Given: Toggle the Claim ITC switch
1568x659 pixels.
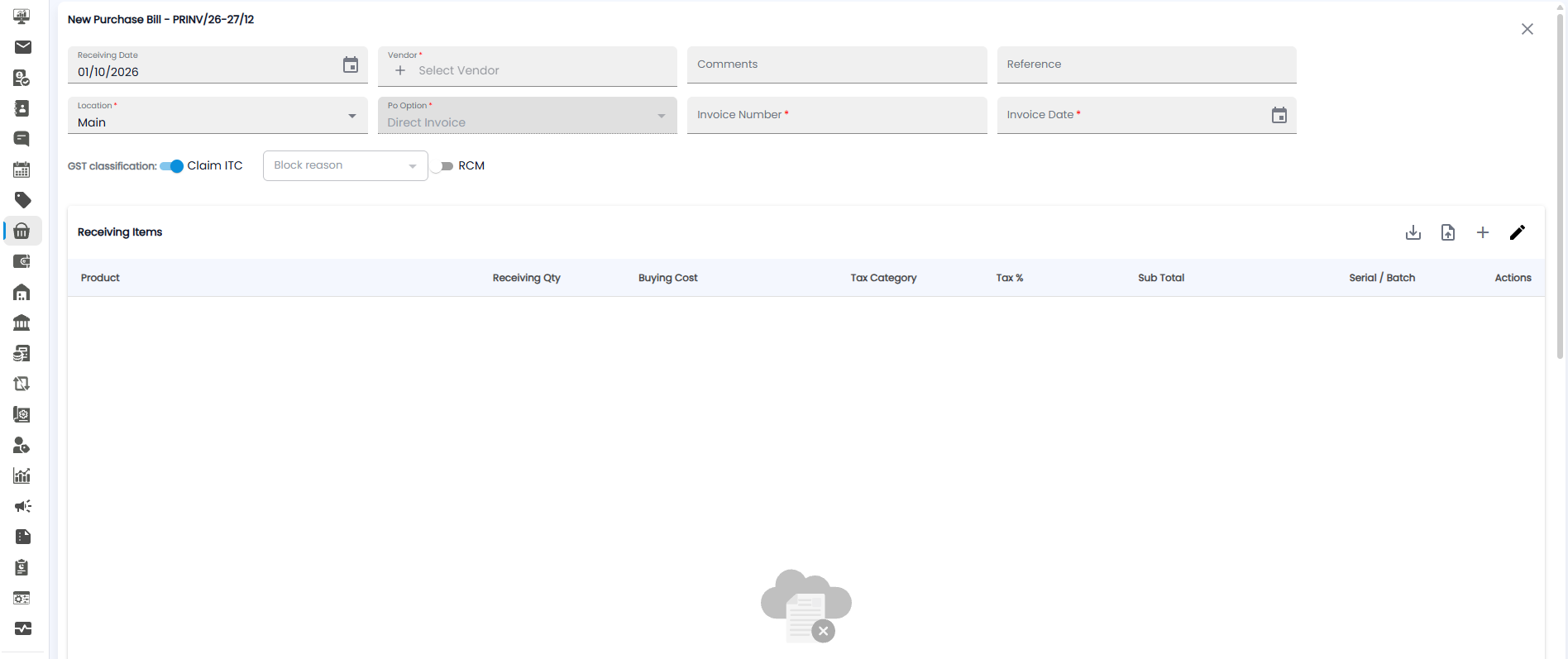Looking at the screenshot, I should pyautogui.click(x=171, y=166).
